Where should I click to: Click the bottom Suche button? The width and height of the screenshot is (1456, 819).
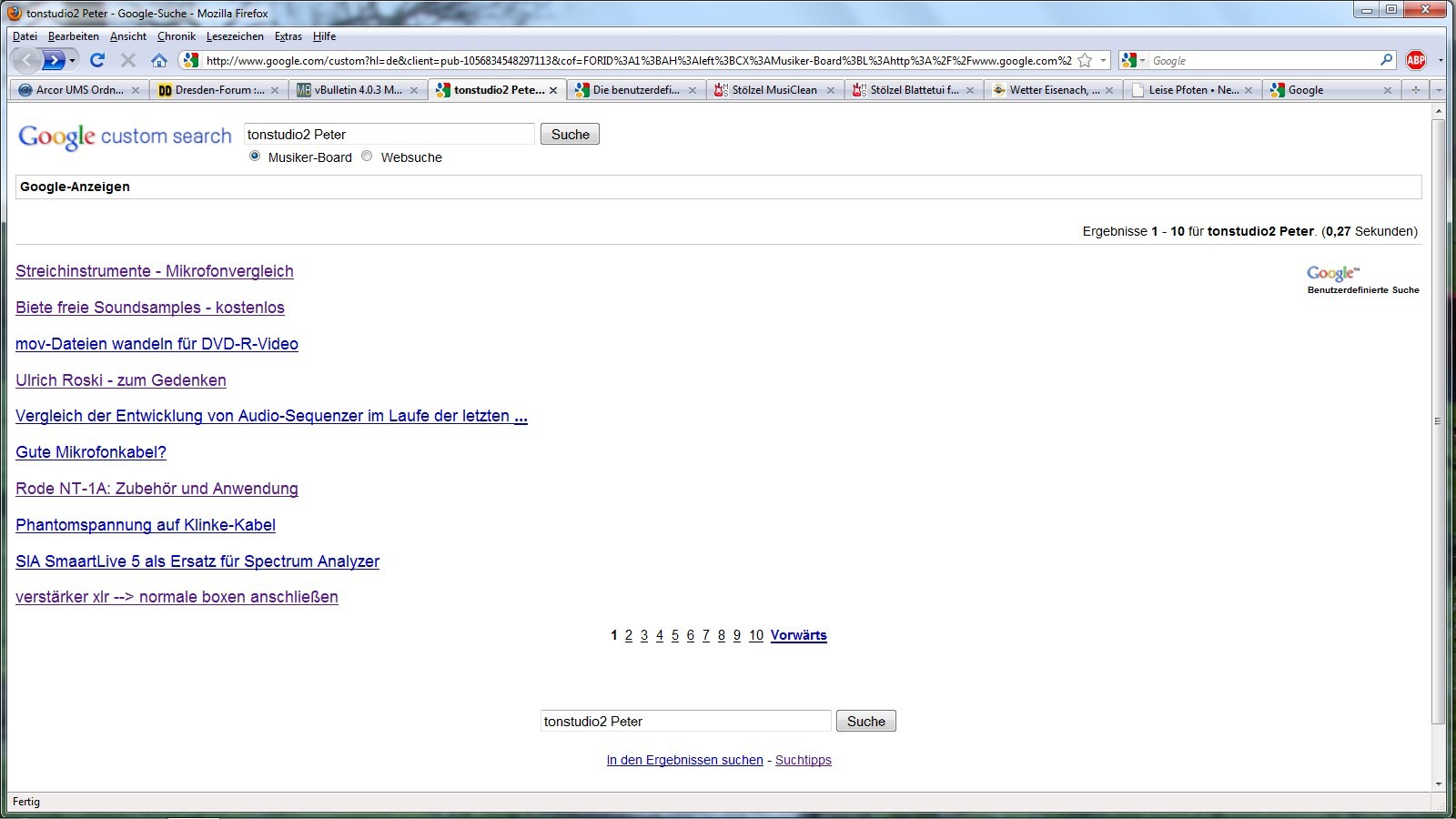(x=865, y=721)
